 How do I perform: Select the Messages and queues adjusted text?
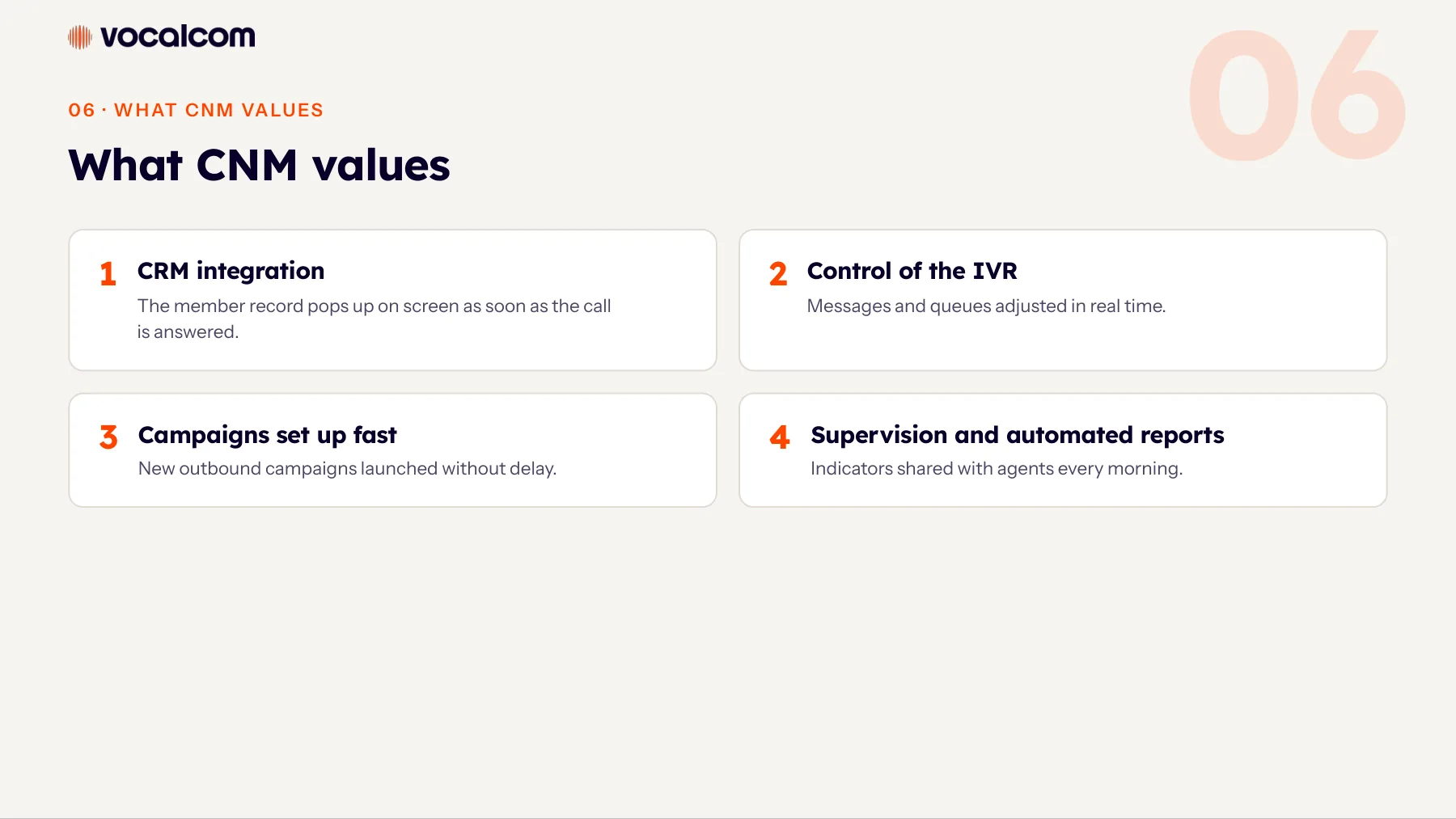coord(986,306)
